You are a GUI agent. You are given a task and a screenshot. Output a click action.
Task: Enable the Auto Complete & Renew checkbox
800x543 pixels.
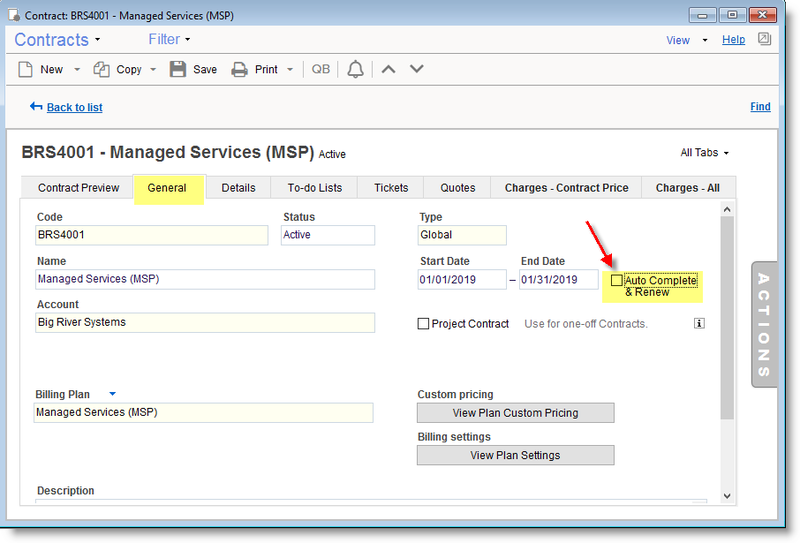617,281
